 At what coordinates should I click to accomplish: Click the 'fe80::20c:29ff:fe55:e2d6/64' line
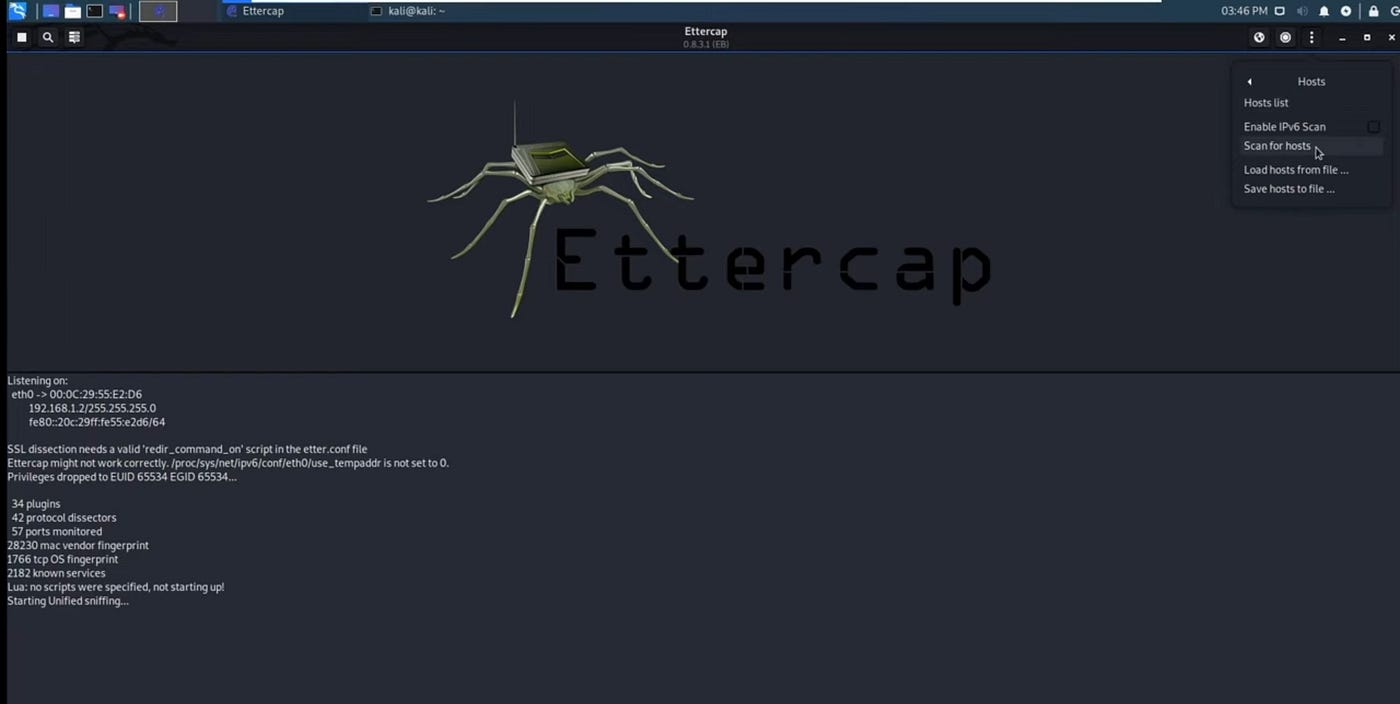coord(97,422)
